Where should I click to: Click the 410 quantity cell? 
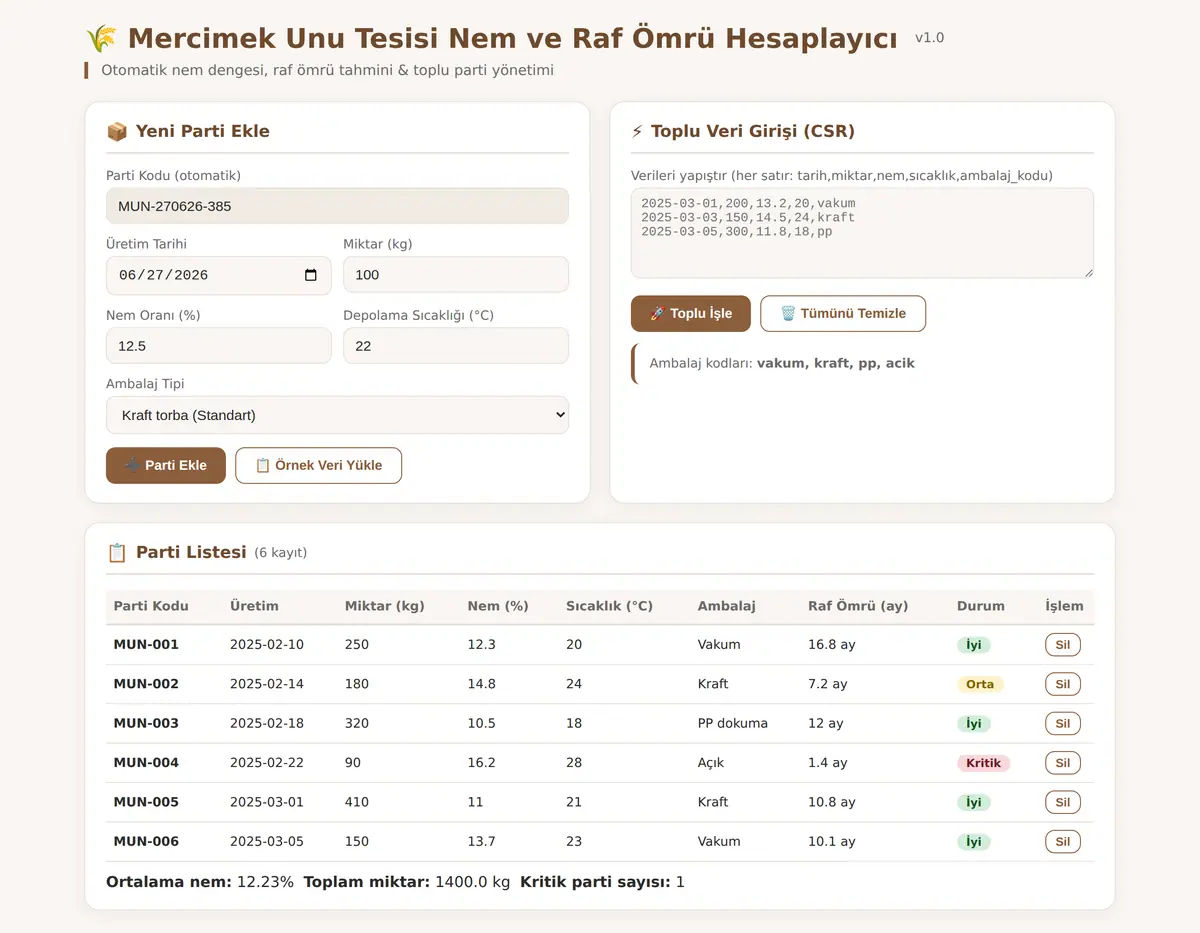(357, 802)
